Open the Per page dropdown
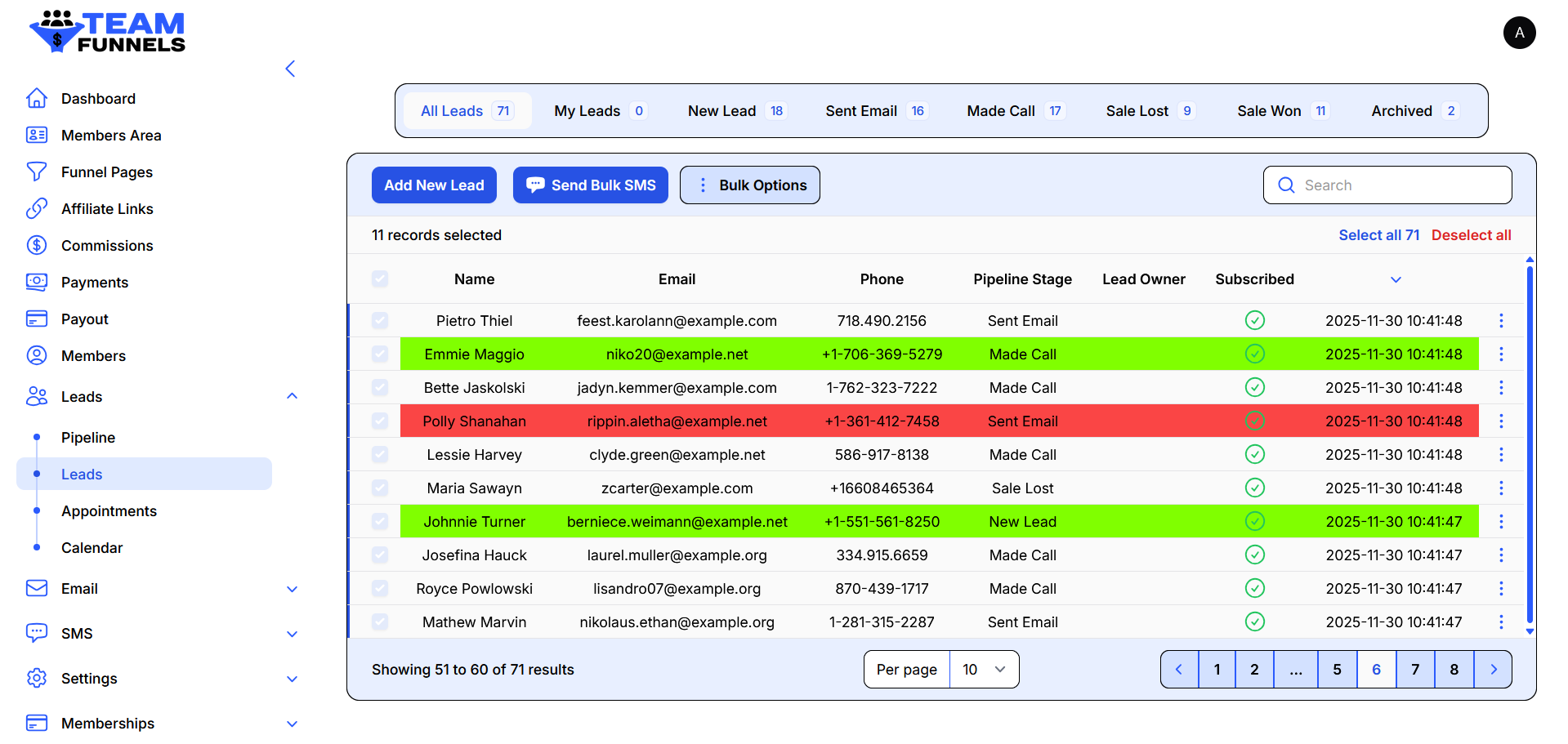1568x744 pixels. (x=984, y=670)
